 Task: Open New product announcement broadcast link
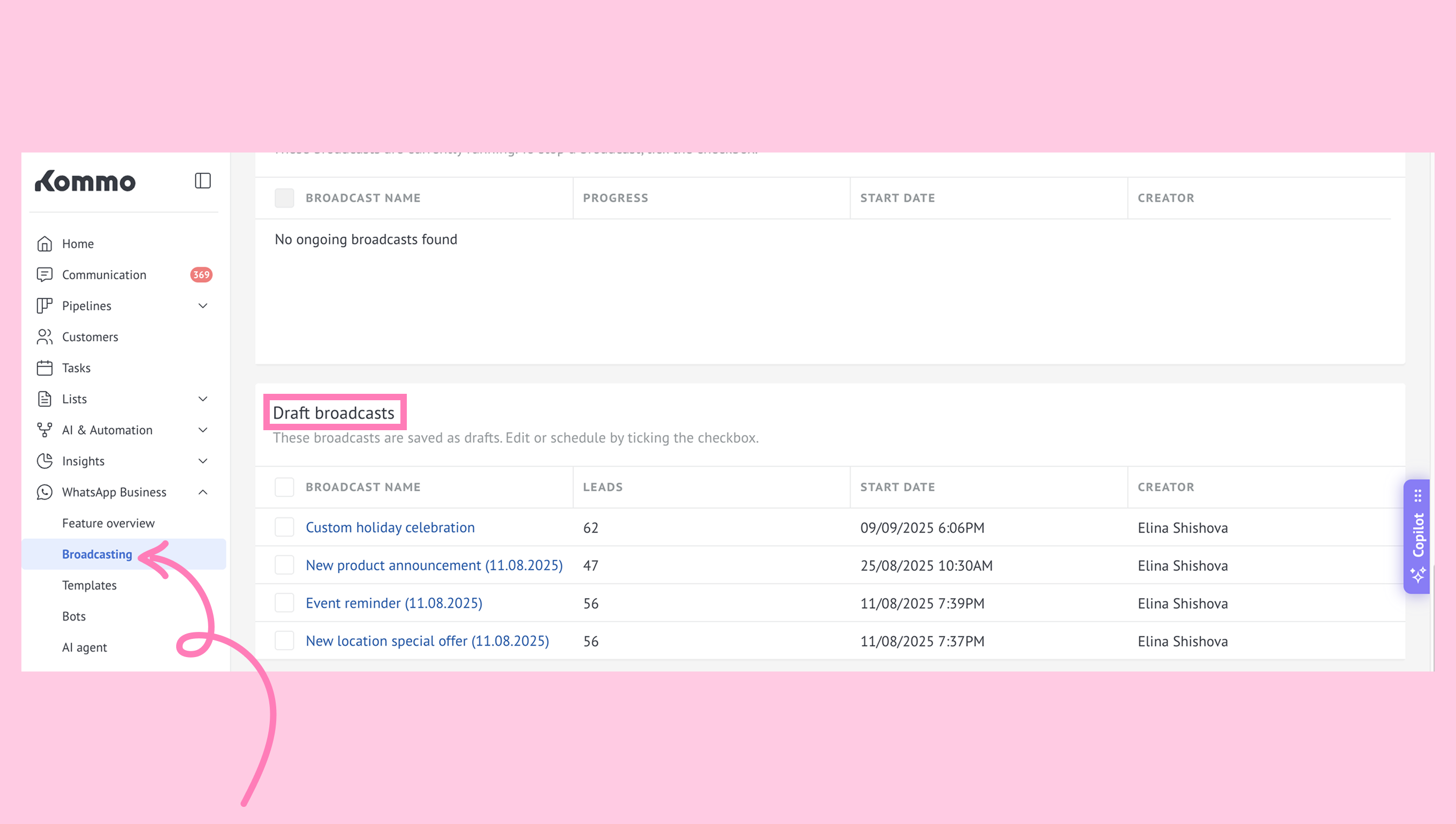pyautogui.click(x=434, y=566)
